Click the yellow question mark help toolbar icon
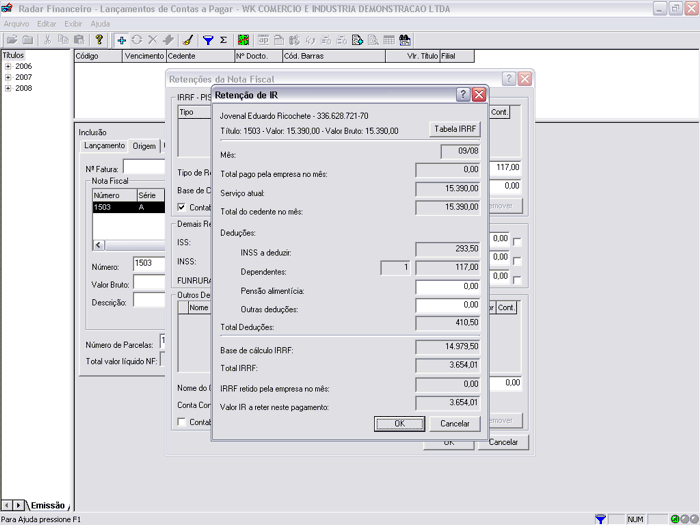The height and width of the screenshot is (525, 700). (99, 40)
